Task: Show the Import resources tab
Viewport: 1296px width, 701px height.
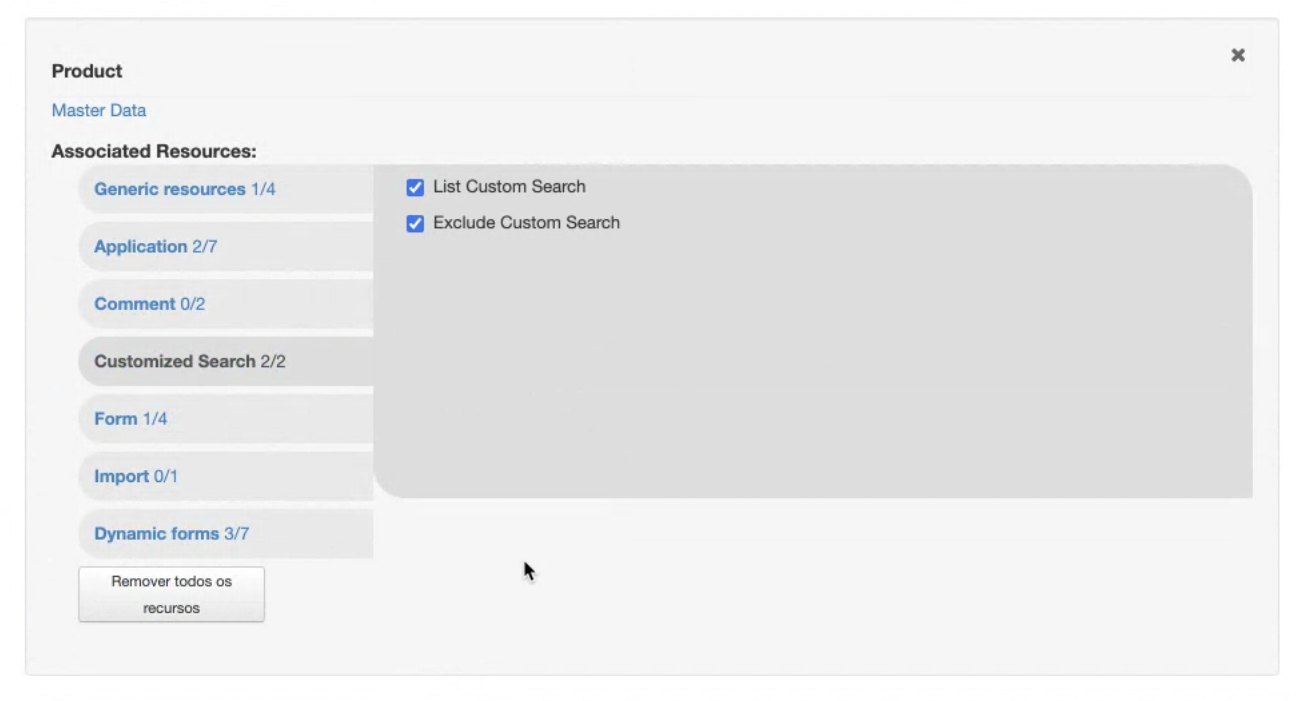Action: [x=226, y=476]
